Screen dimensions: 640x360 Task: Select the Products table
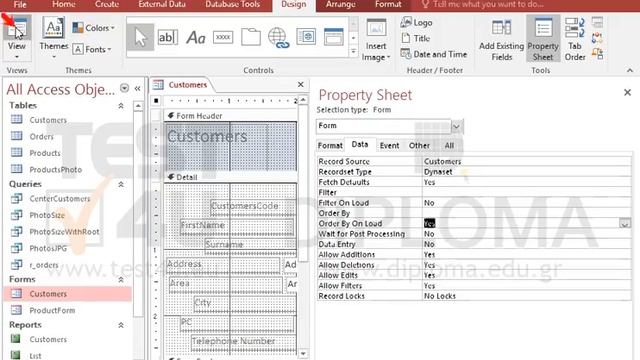click(44, 153)
